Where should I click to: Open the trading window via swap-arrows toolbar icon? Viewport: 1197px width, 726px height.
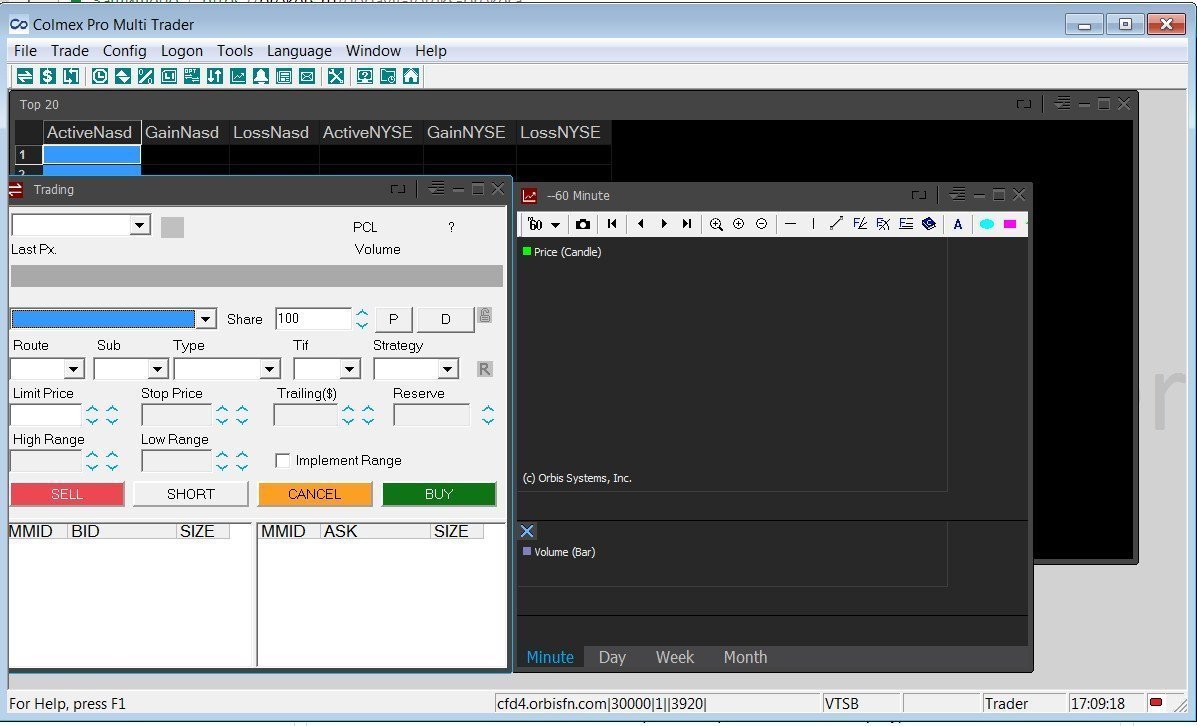(24, 76)
